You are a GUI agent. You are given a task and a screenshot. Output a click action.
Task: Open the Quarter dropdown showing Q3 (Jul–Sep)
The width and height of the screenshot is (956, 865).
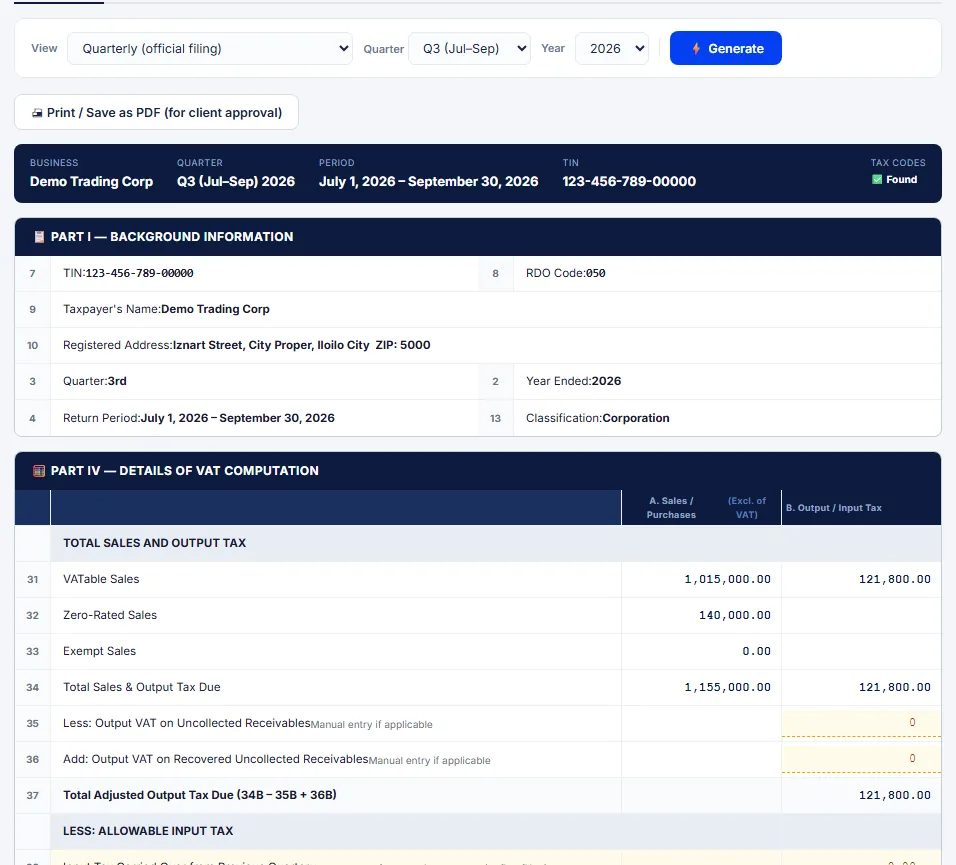pos(469,49)
